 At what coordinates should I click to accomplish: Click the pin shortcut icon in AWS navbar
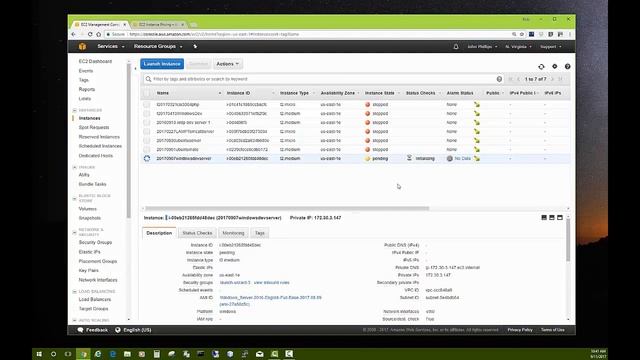195,47
